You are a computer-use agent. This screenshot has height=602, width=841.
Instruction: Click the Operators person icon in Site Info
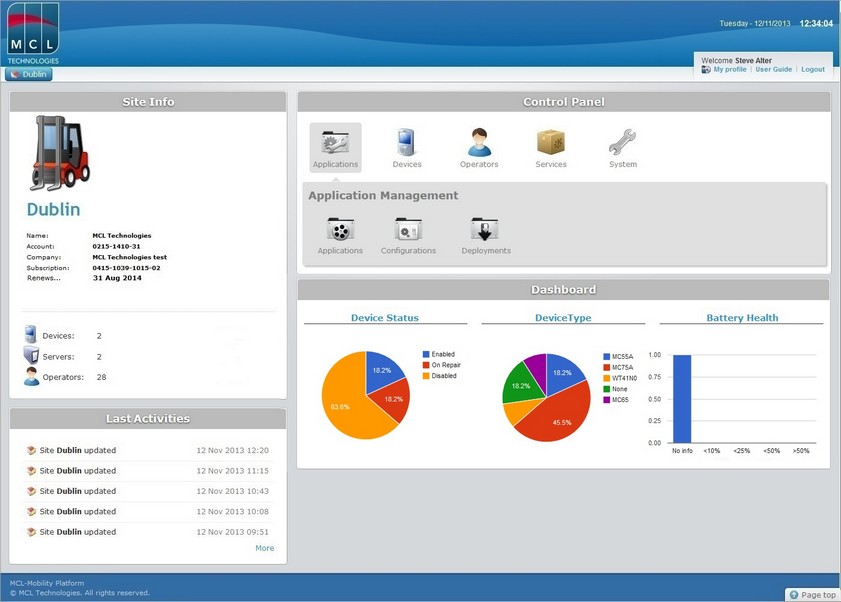coord(32,376)
